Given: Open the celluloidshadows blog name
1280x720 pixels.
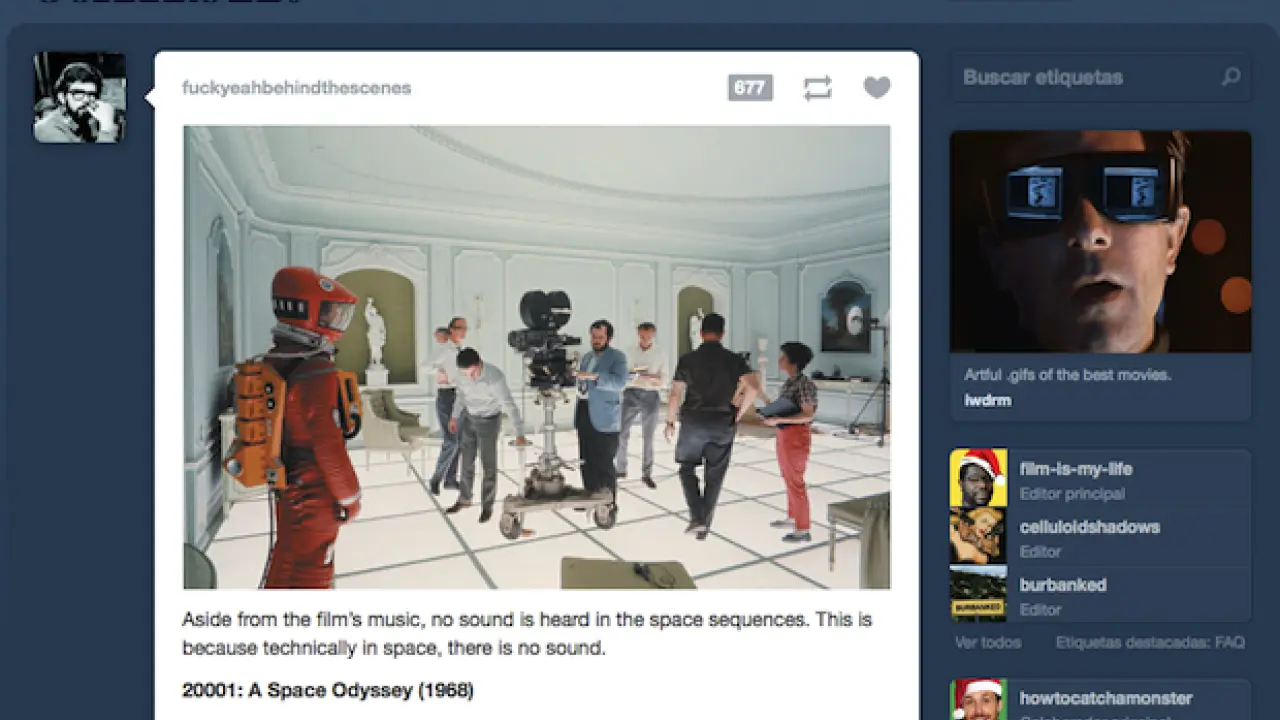Looking at the screenshot, I should pyautogui.click(x=1089, y=527).
